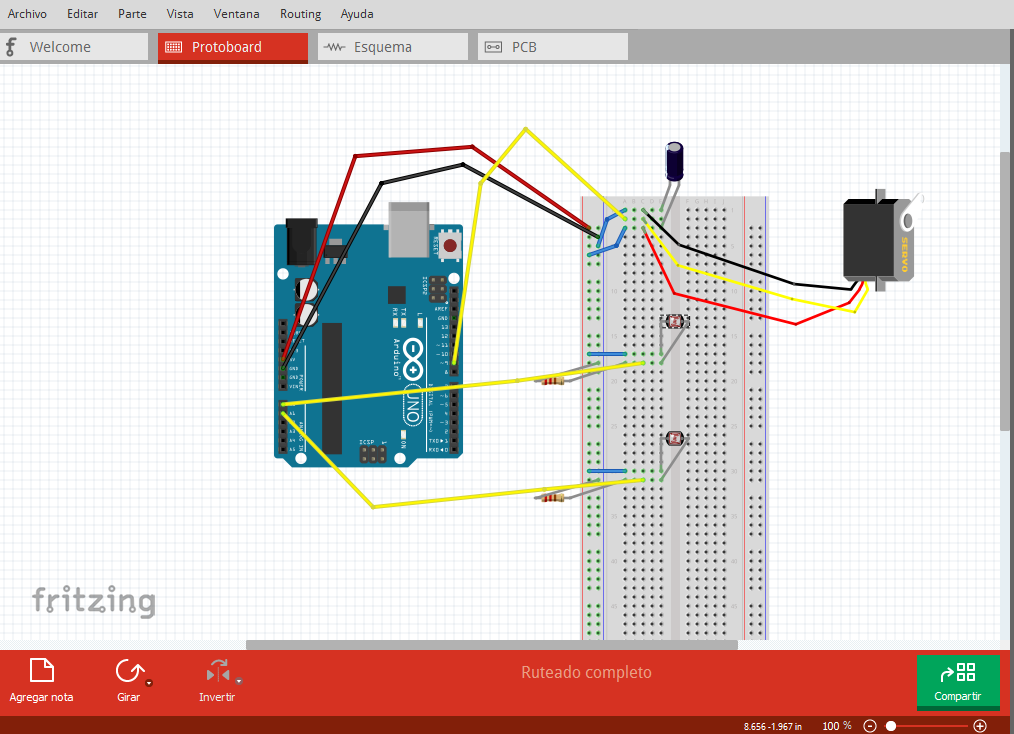The image size is (1014, 734).
Task: Open the Archivo menu
Action: [27, 14]
